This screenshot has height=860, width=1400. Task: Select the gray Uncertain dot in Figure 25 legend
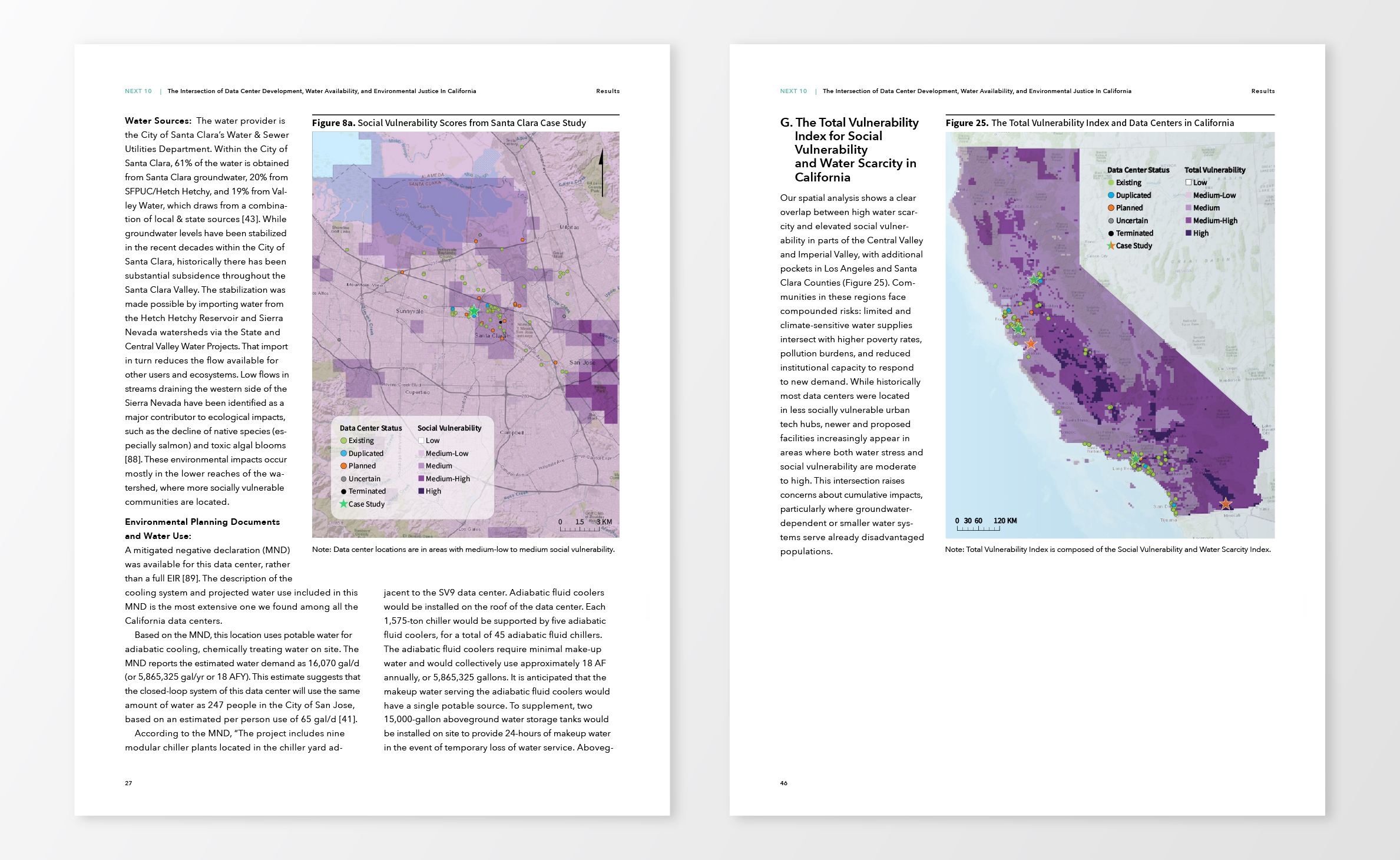[x=1111, y=221]
